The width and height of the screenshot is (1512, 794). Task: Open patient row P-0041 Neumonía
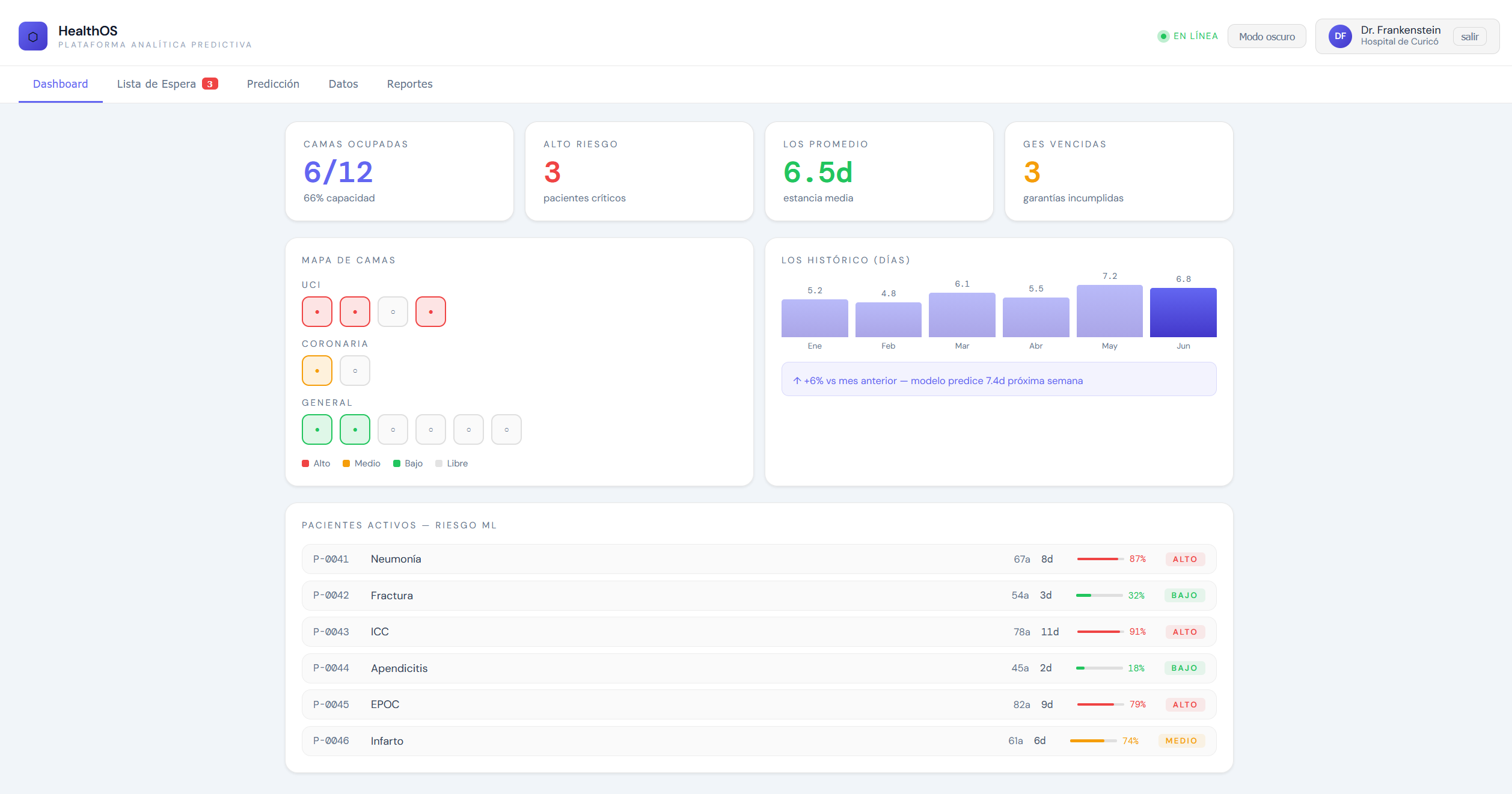(759, 559)
